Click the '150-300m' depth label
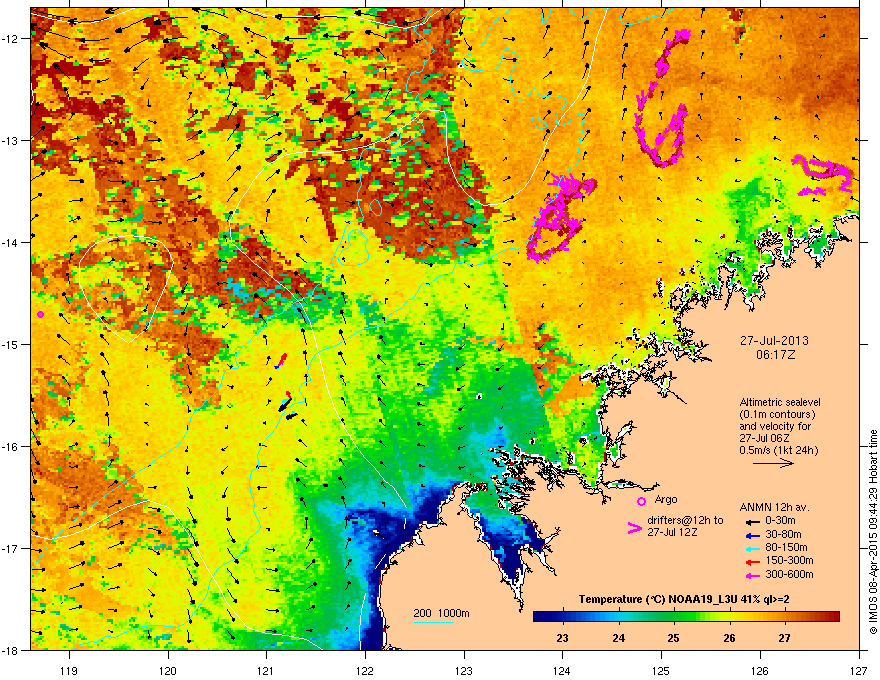Image resolution: width=880 pixels, height=680 pixels. pyautogui.click(x=789, y=560)
